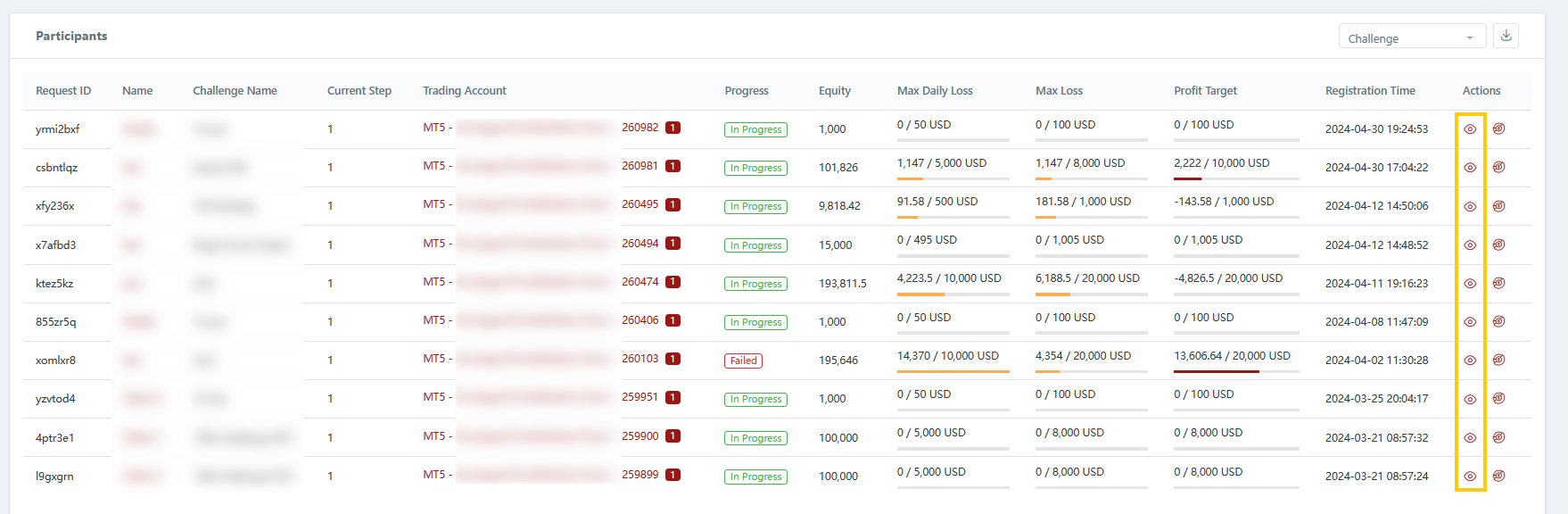Viewport: 1568px width, 514px height.
Task: Click red badge next to account 260103
Action: [x=673, y=359]
